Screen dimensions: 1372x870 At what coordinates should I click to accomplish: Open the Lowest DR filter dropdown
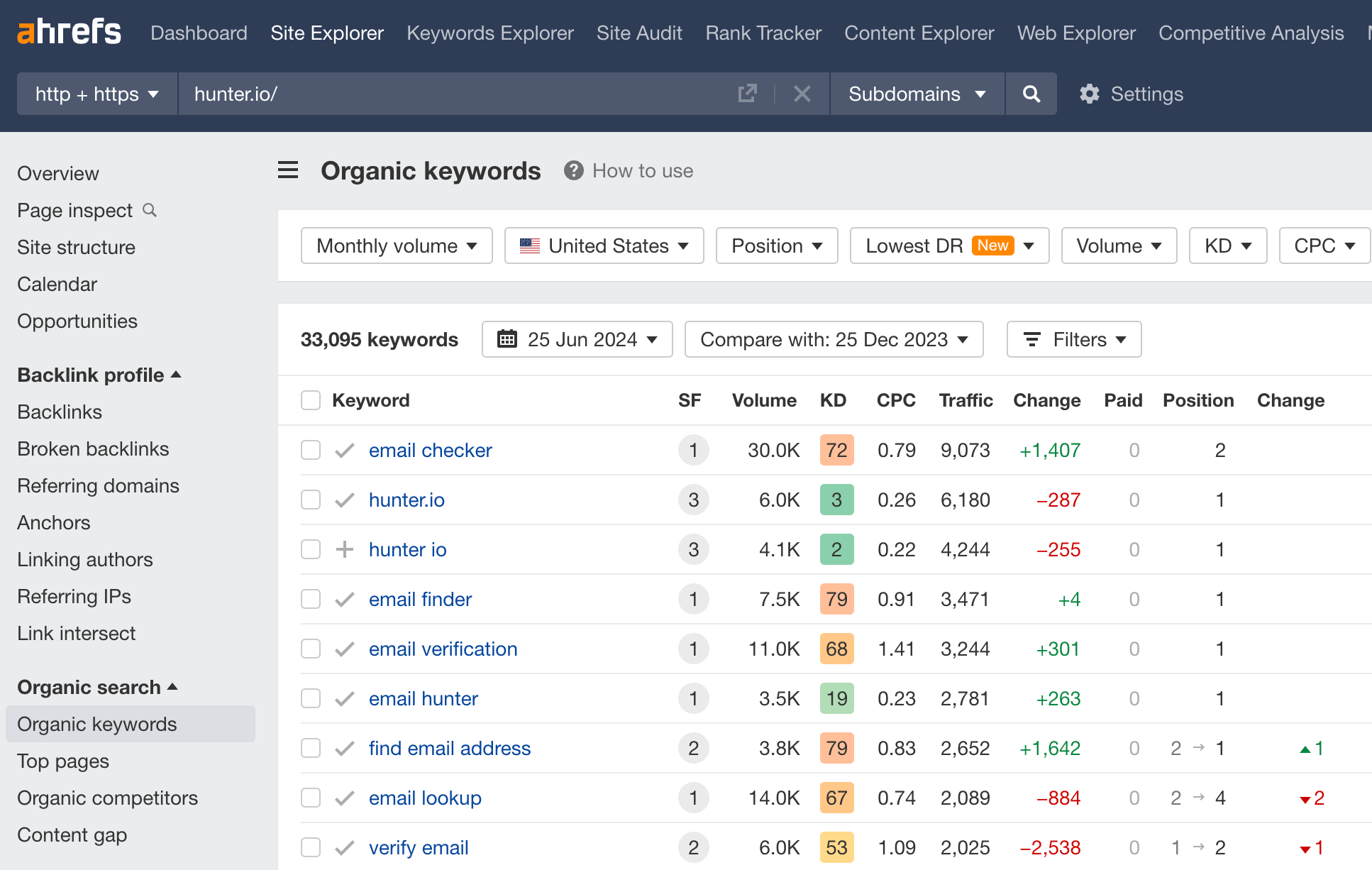pyautogui.click(x=950, y=246)
